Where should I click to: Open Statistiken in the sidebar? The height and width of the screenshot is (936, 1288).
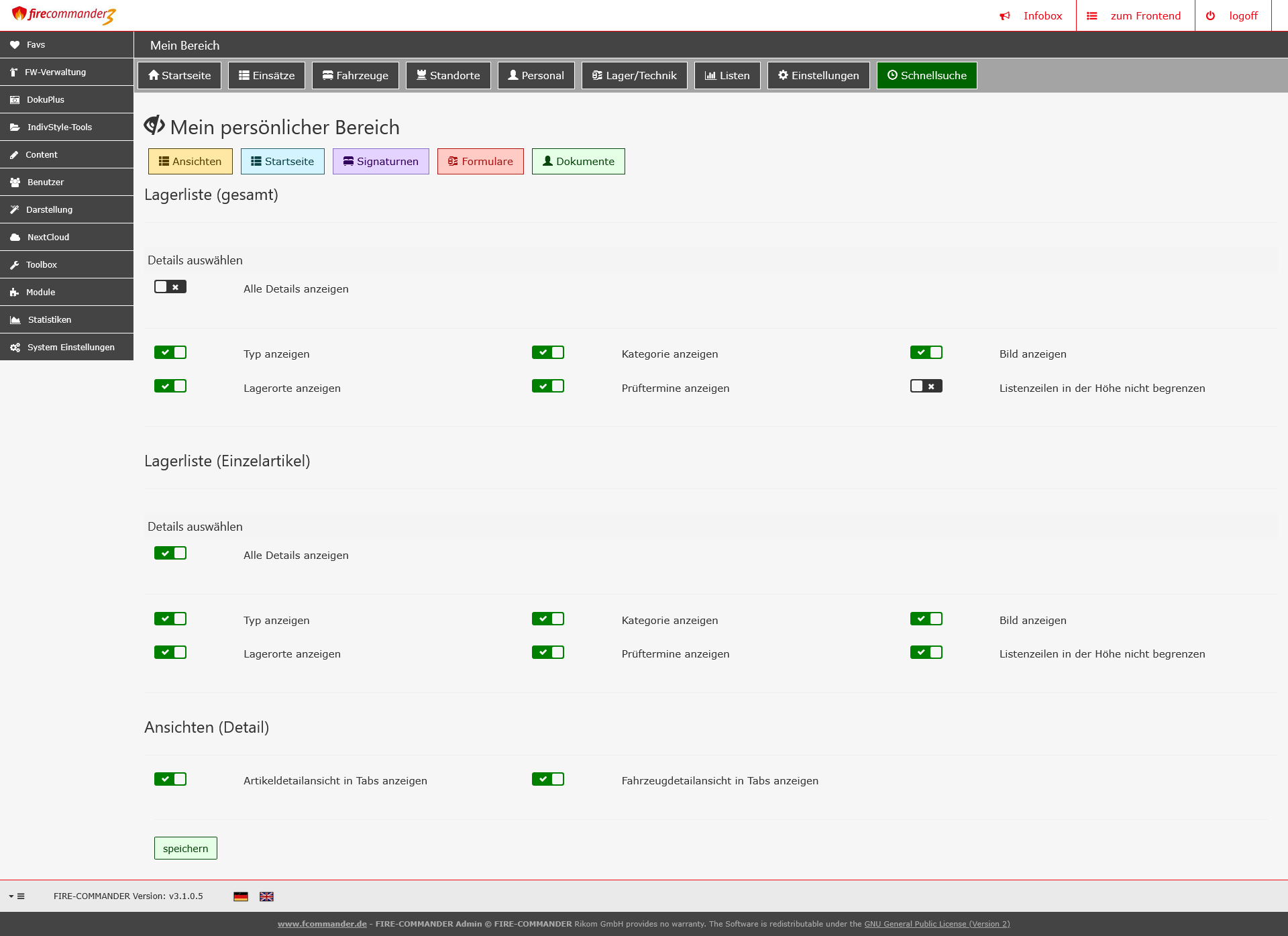click(x=49, y=320)
